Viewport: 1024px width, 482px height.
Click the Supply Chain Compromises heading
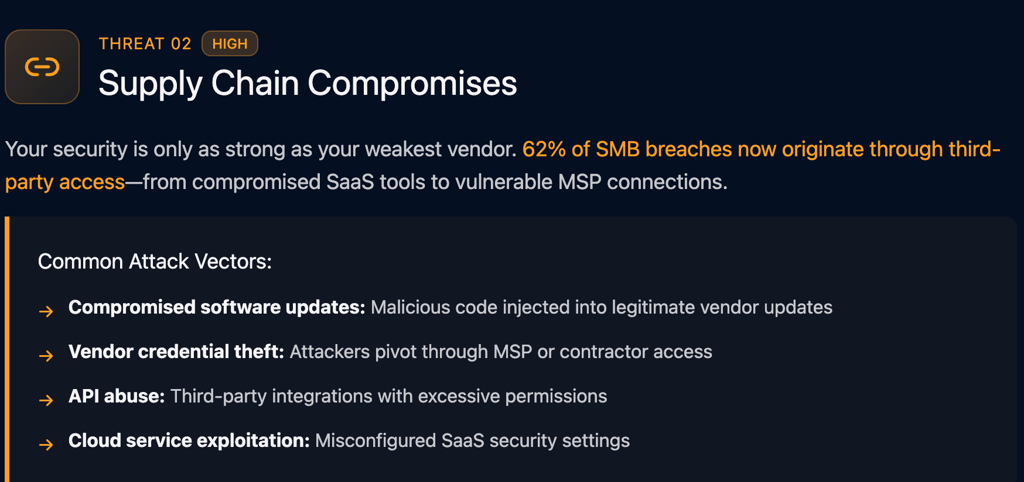pyautogui.click(x=307, y=83)
